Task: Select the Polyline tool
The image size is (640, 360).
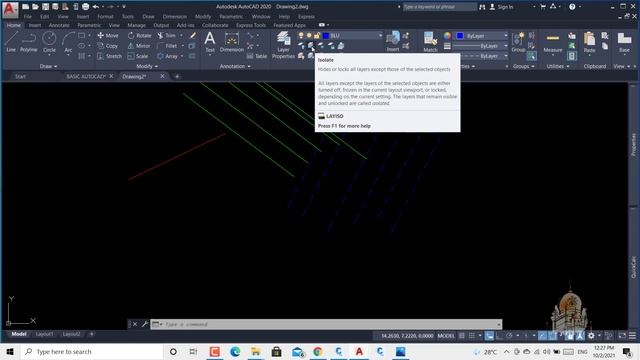Action: [x=29, y=42]
